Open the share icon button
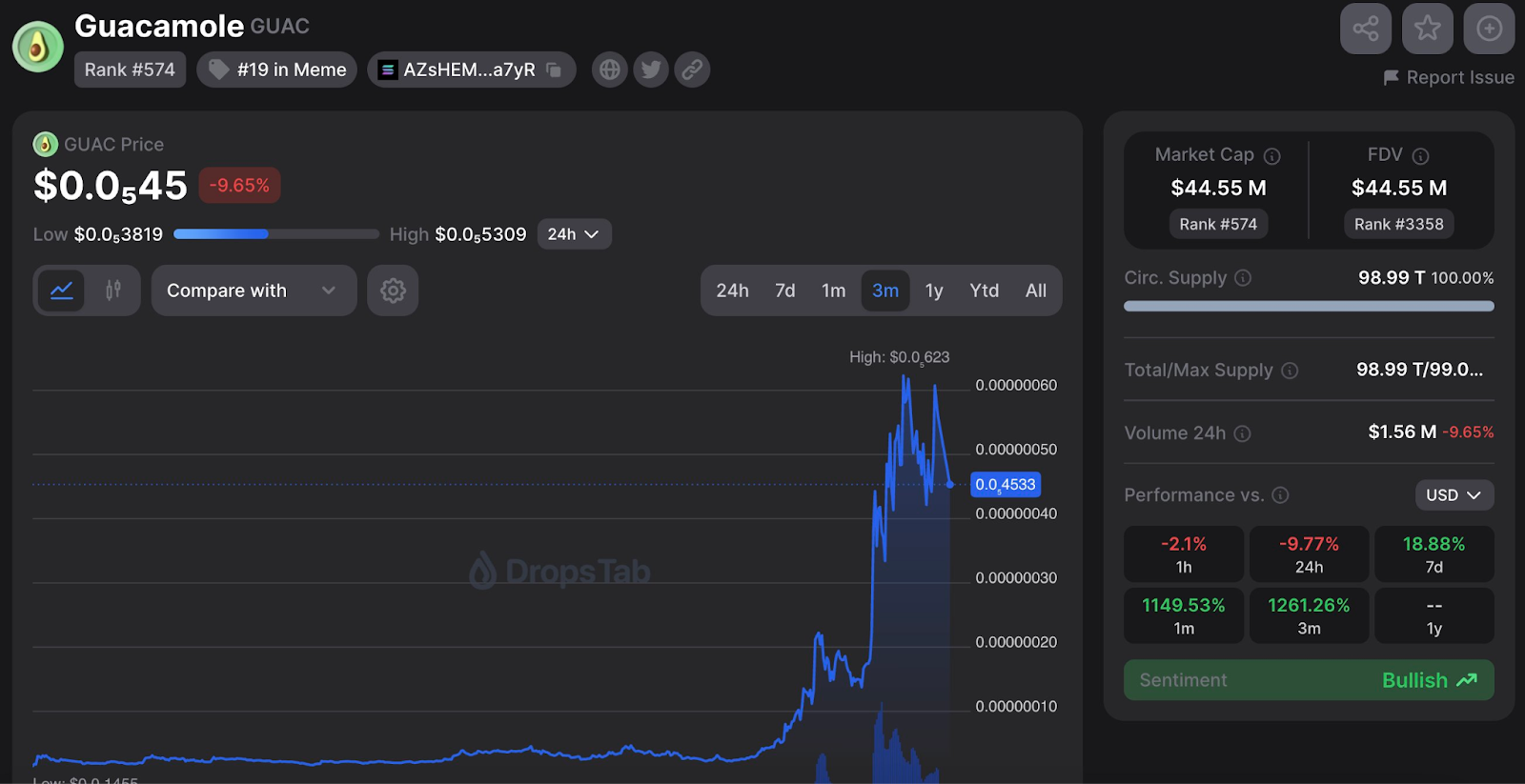The height and width of the screenshot is (784, 1525). coord(1366,29)
